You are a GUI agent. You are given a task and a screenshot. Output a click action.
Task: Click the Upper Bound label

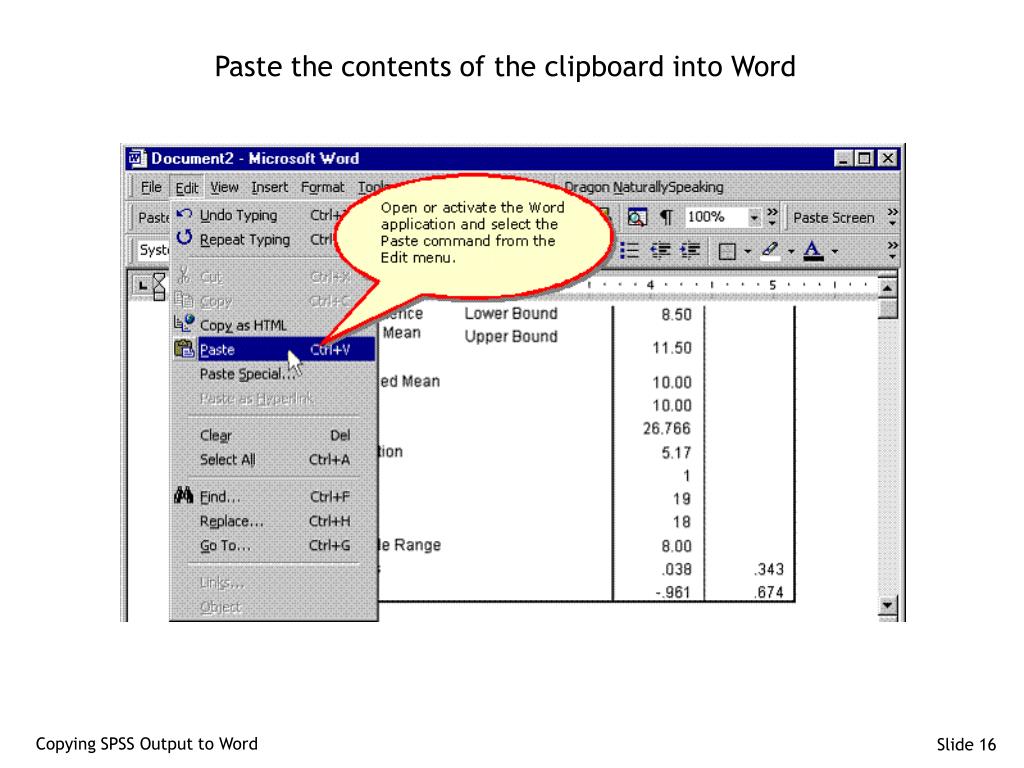(511, 336)
